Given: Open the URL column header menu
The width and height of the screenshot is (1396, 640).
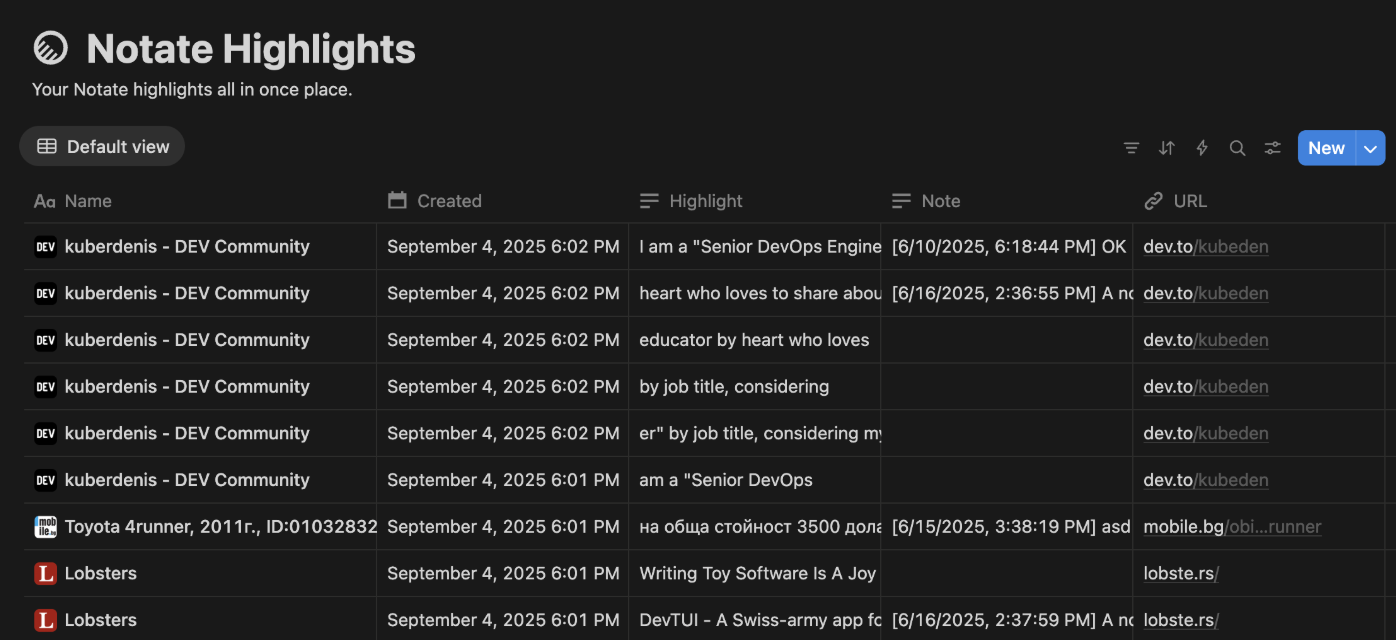Looking at the screenshot, I should (1190, 201).
